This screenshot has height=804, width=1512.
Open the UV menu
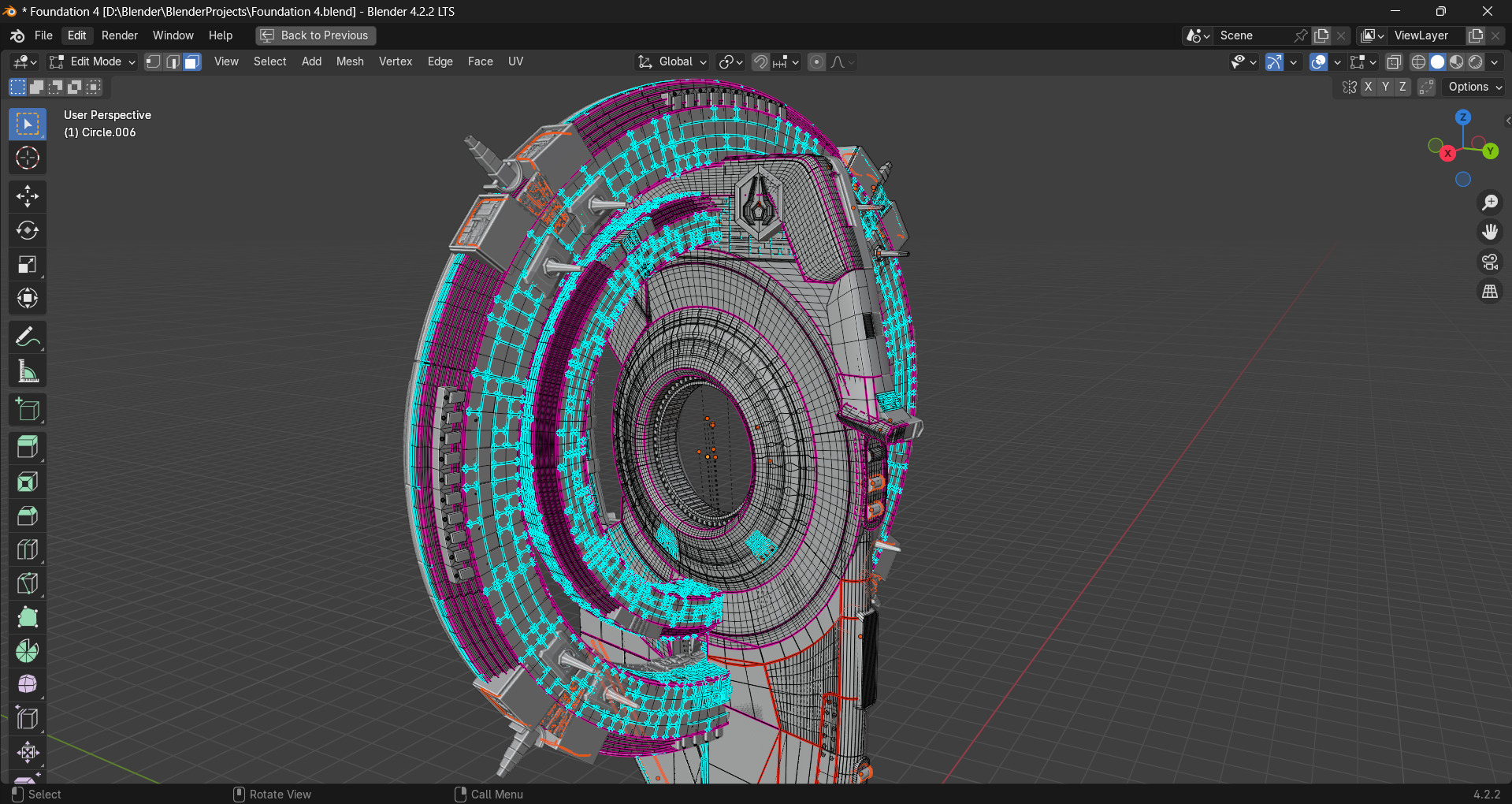515,61
